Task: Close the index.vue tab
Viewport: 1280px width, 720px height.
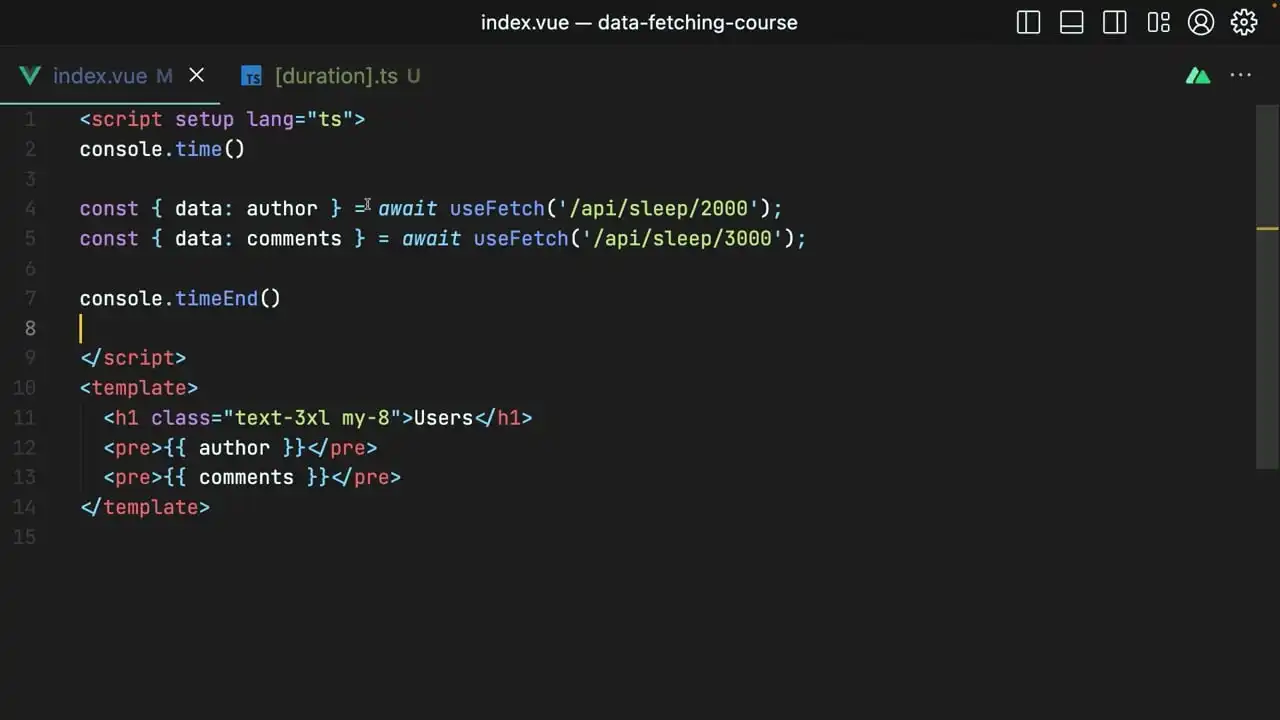Action: pos(196,75)
